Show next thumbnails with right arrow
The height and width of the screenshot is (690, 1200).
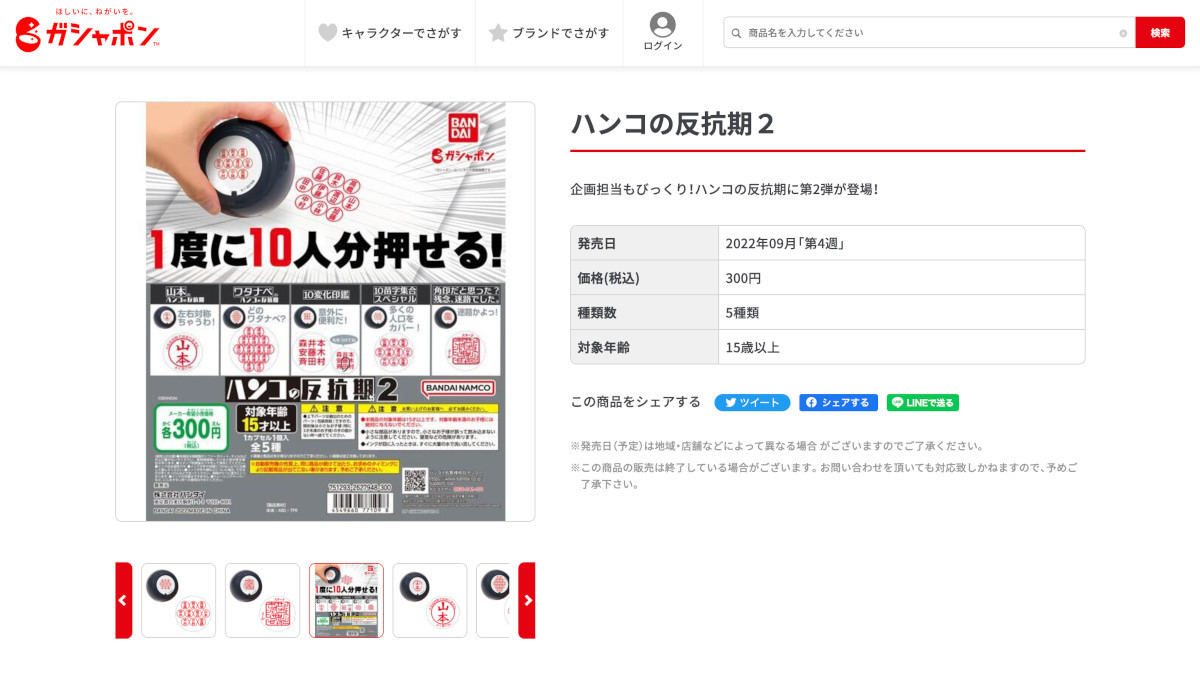[527, 600]
